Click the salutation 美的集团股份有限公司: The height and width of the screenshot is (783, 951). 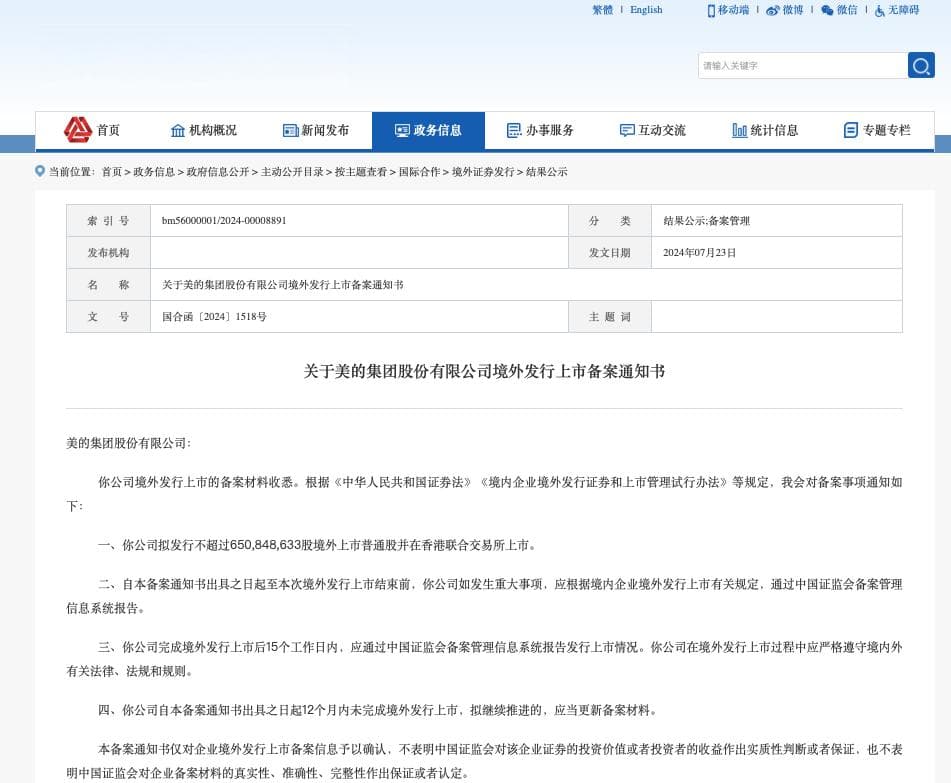[129, 443]
